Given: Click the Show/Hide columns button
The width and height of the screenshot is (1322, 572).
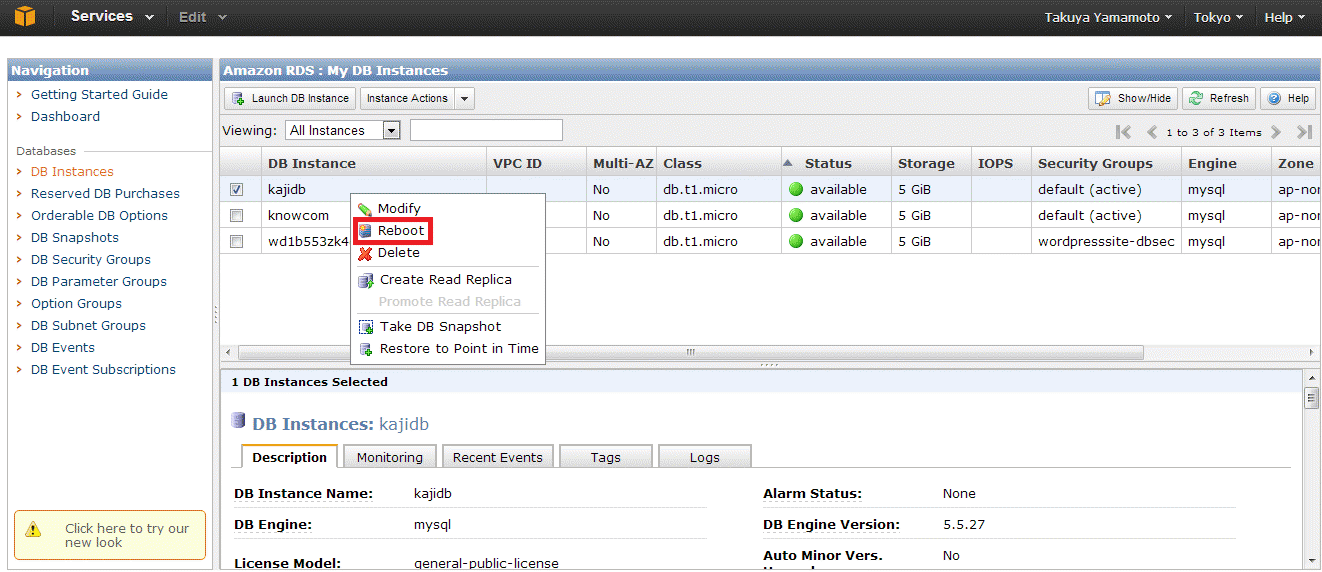Looking at the screenshot, I should coord(1133,98).
